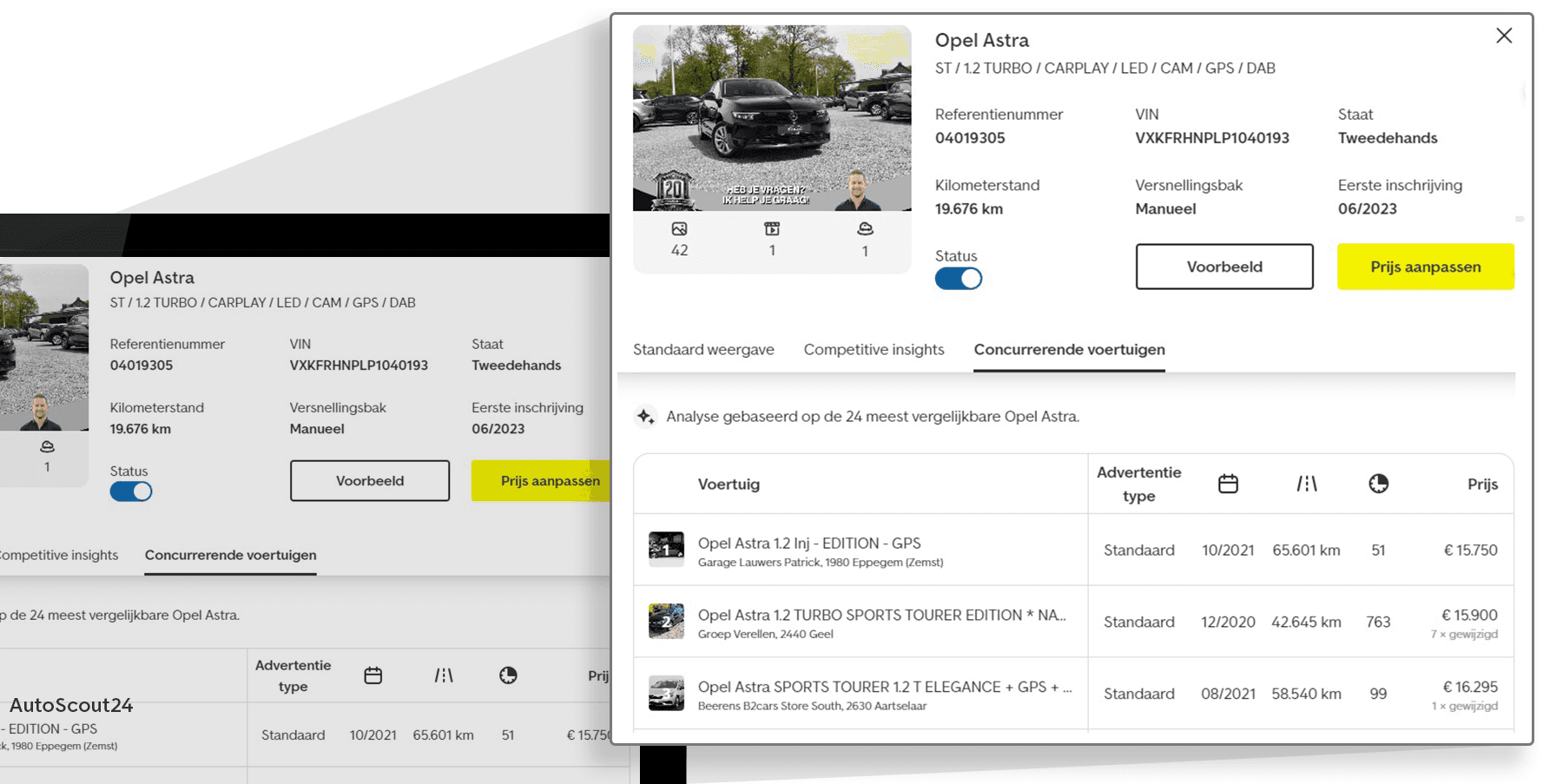Screen dimensions: 1563x784
Task: Click Opel Astra title in background panel
Action: pos(152,278)
